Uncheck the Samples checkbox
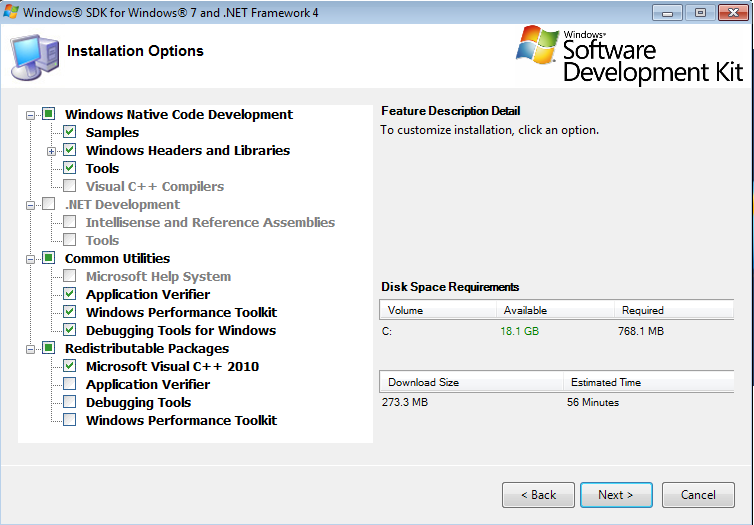754x525 pixels. click(70, 132)
